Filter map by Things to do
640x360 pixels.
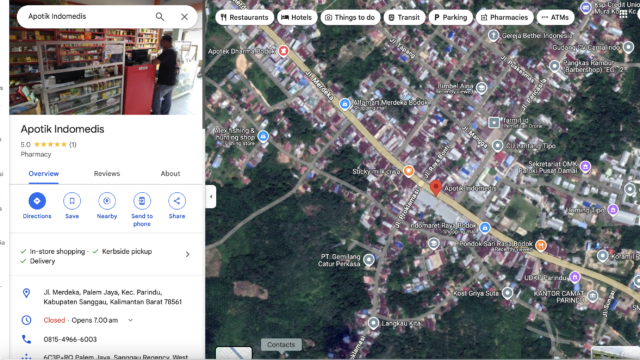tap(350, 17)
